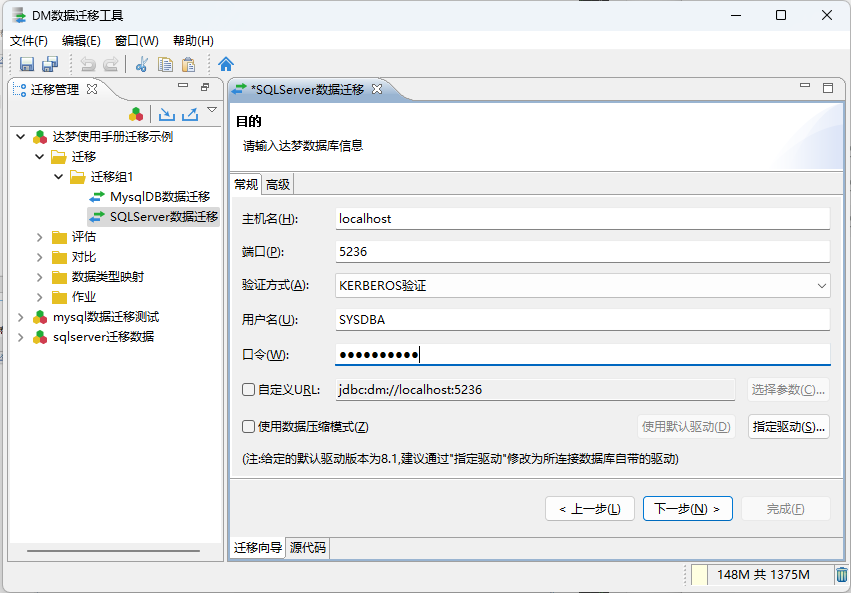Click the 达梦使用手册迁移示例 project icon

pyautogui.click(x=40, y=137)
